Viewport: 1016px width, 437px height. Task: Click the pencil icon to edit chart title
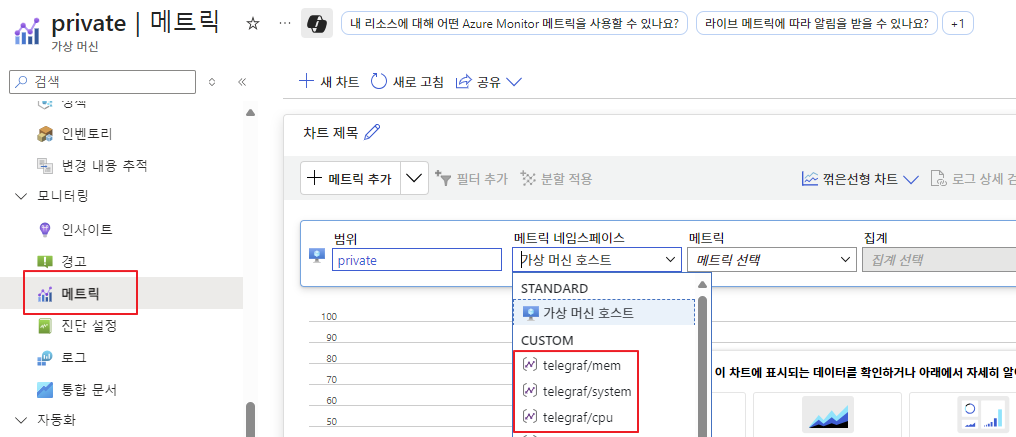pyautogui.click(x=372, y=133)
